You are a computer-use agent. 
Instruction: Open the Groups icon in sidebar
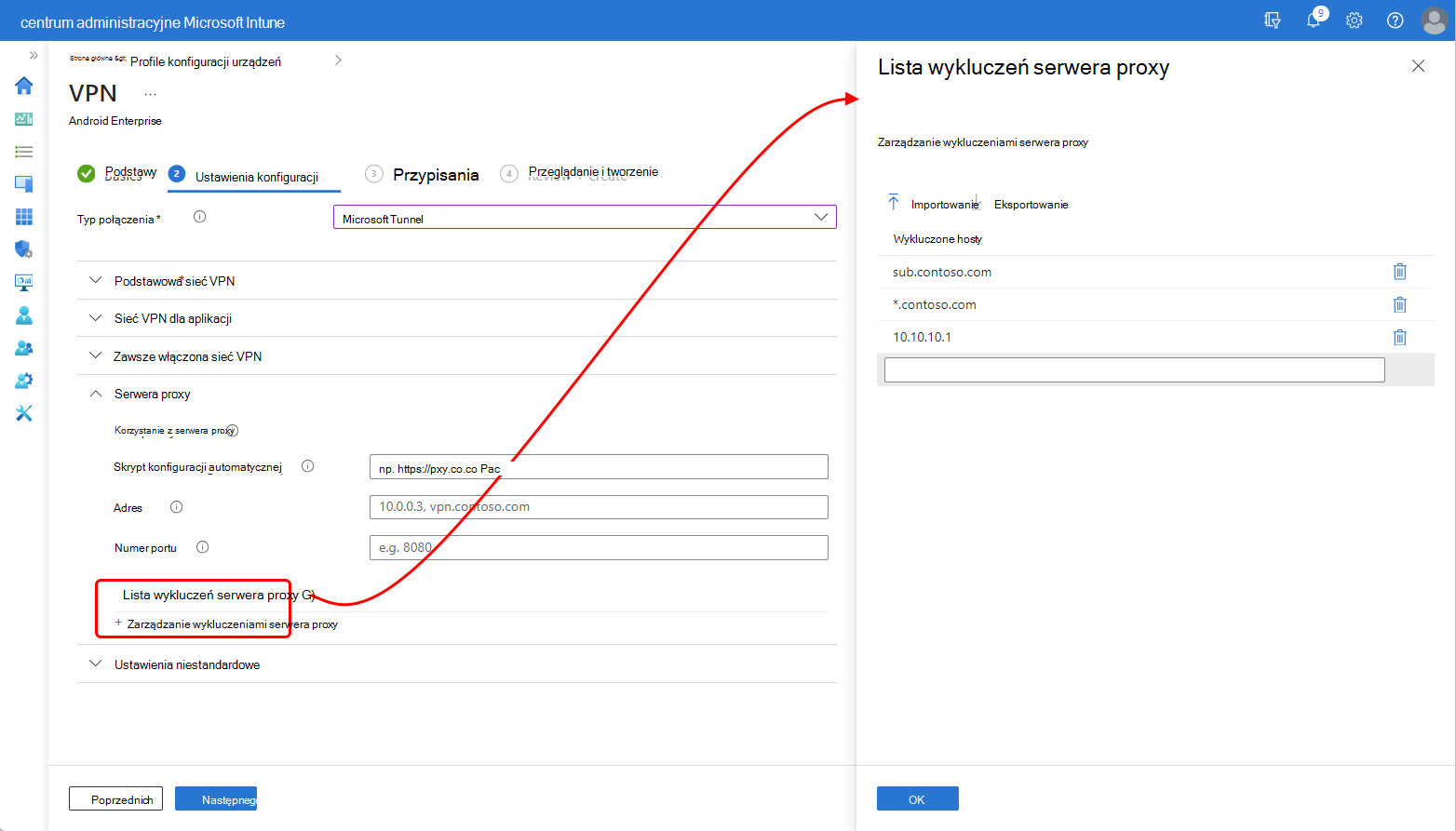(24, 348)
